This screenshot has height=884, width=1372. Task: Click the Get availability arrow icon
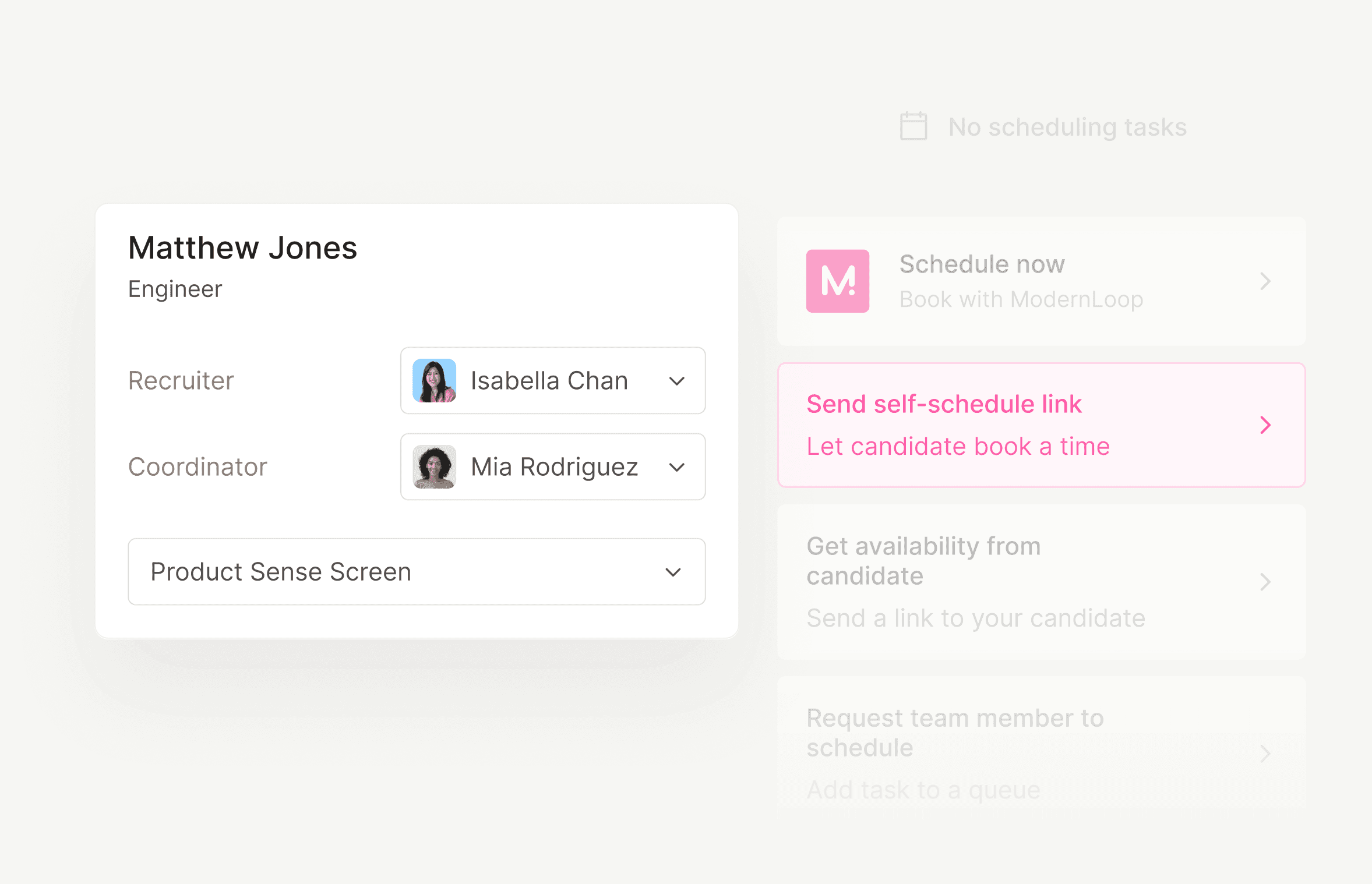coord(1265,582)
